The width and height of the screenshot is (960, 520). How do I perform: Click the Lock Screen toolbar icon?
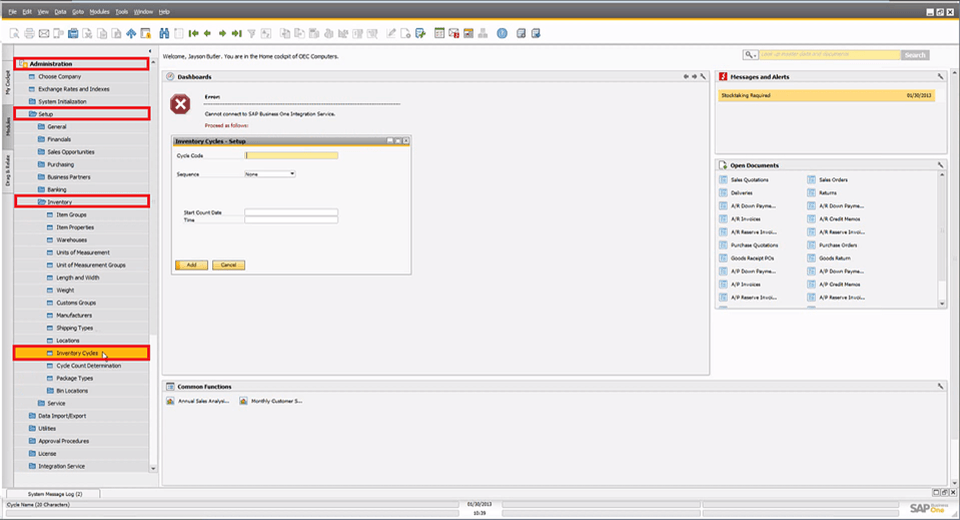point(146,34)
